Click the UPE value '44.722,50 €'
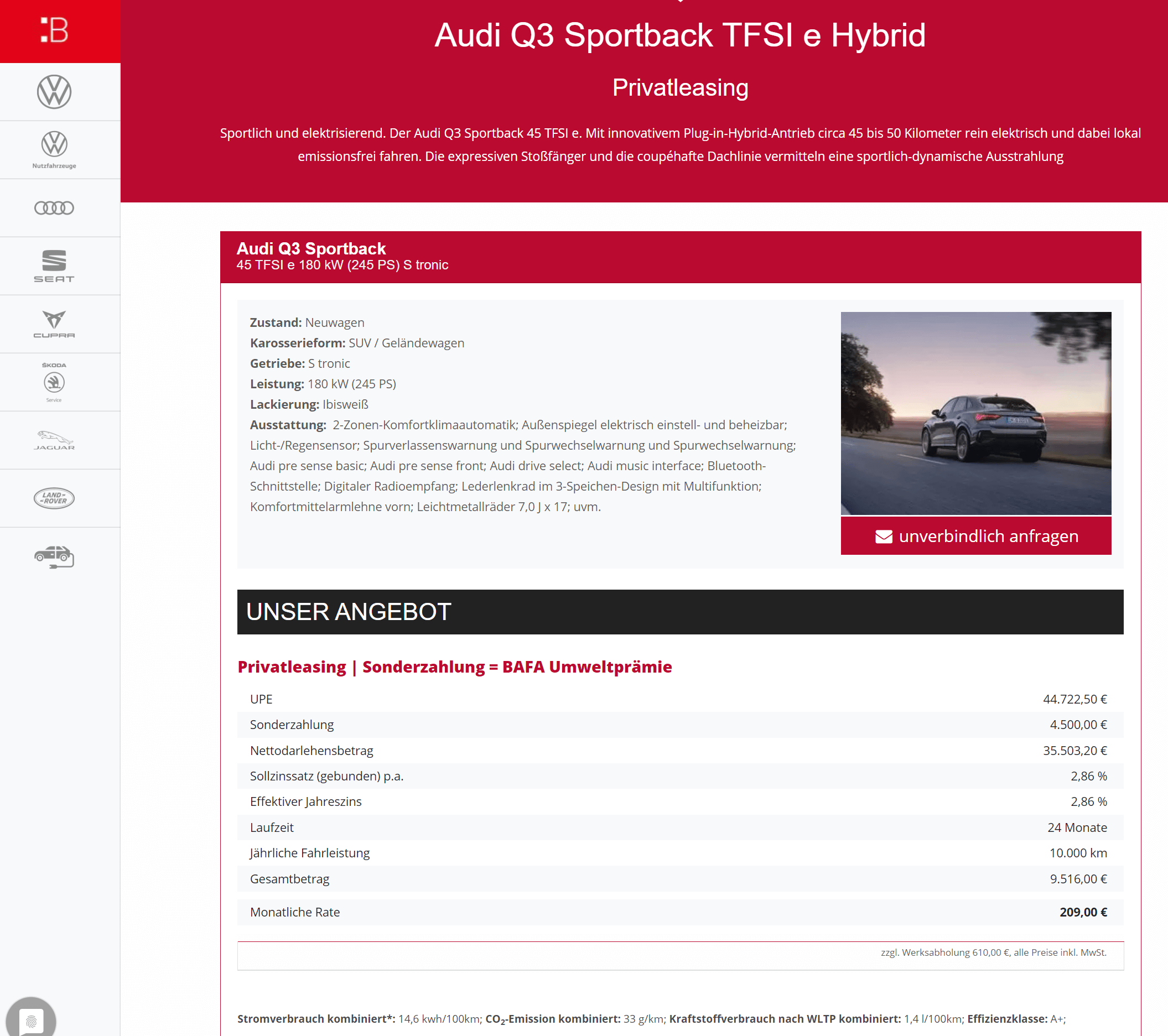Viewport: 1168px width, 1036px height. coord(1074,699)
